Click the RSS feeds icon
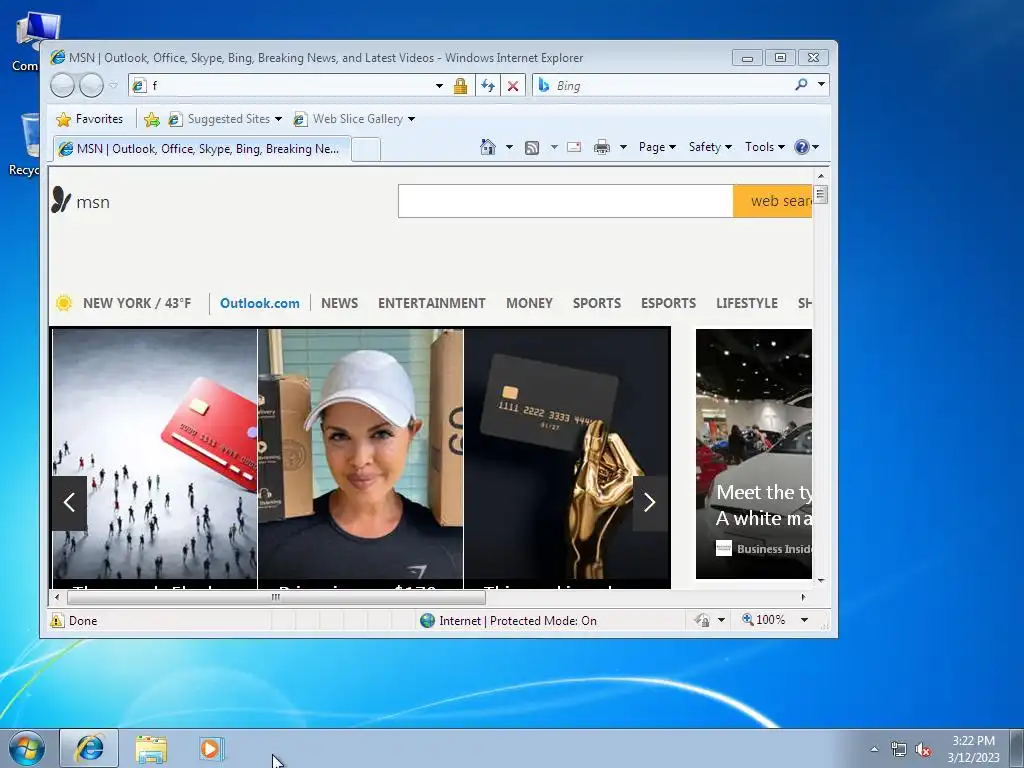This screenshot has height=768, width=1024. pyautogui.click(x=532, y=148)
